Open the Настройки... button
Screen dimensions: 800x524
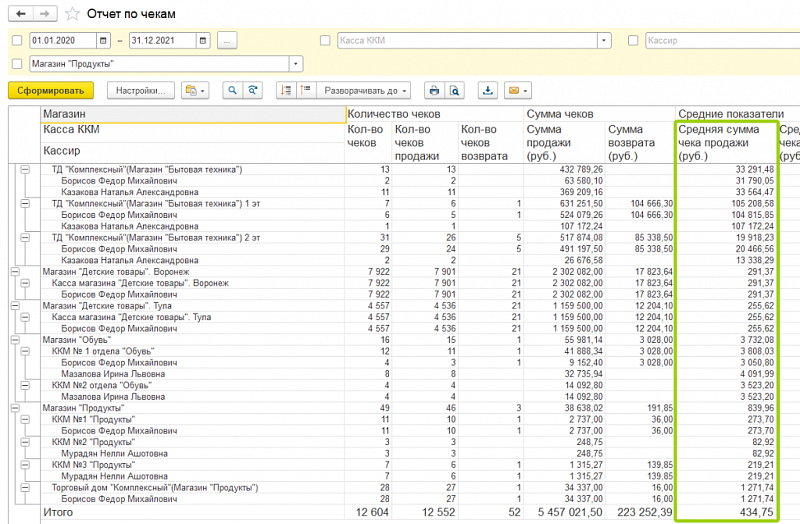[x=140, y=90]
